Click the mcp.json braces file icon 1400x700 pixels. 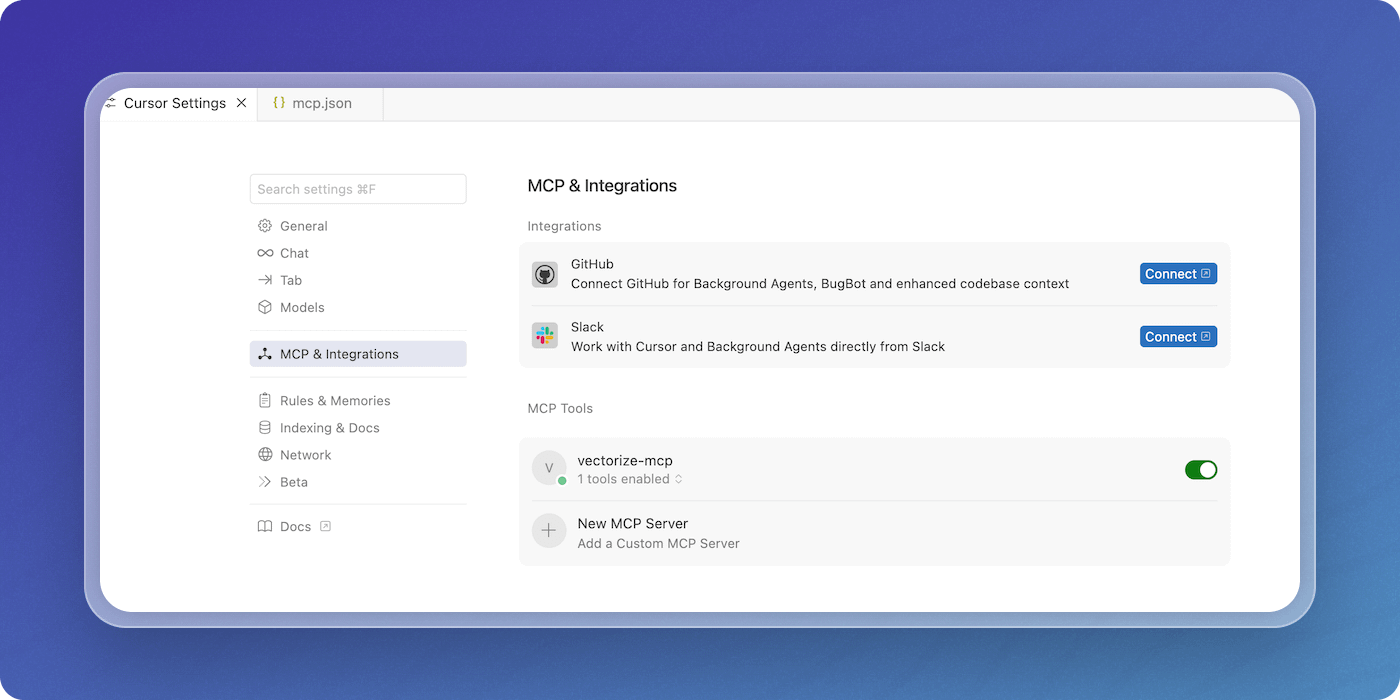[279, 103]
